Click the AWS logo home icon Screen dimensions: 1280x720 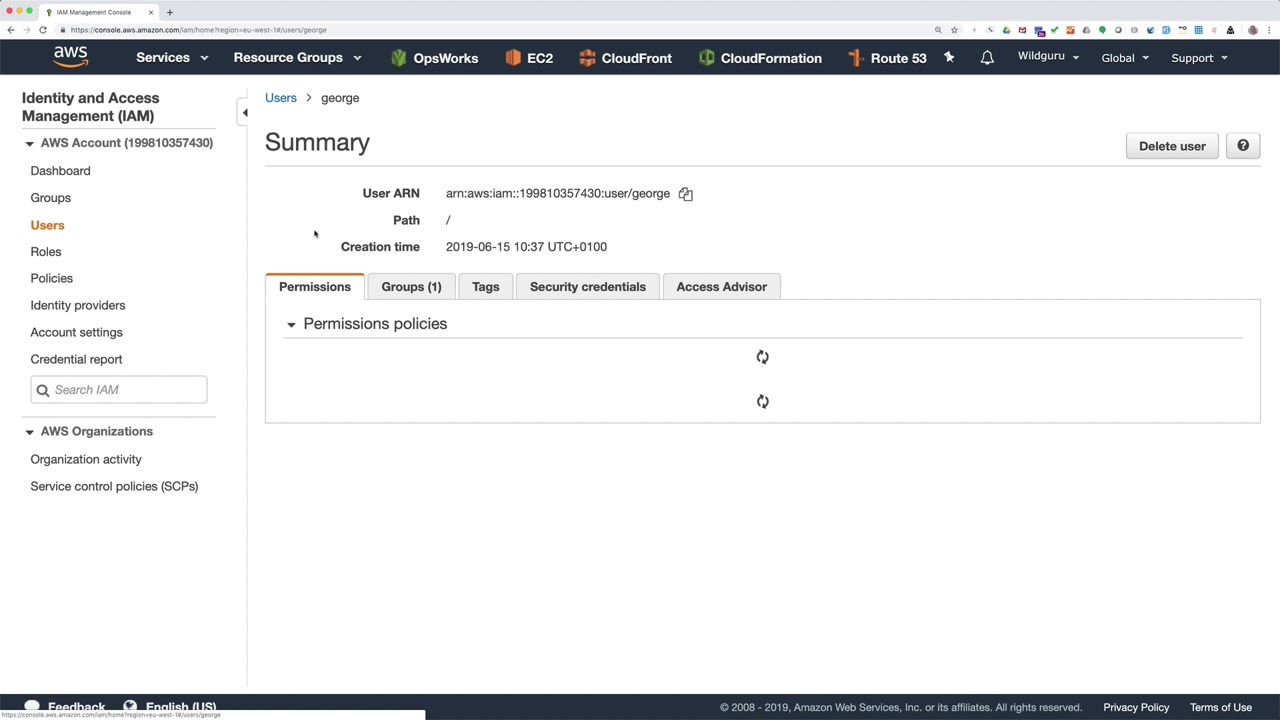[x=71, y=57]
